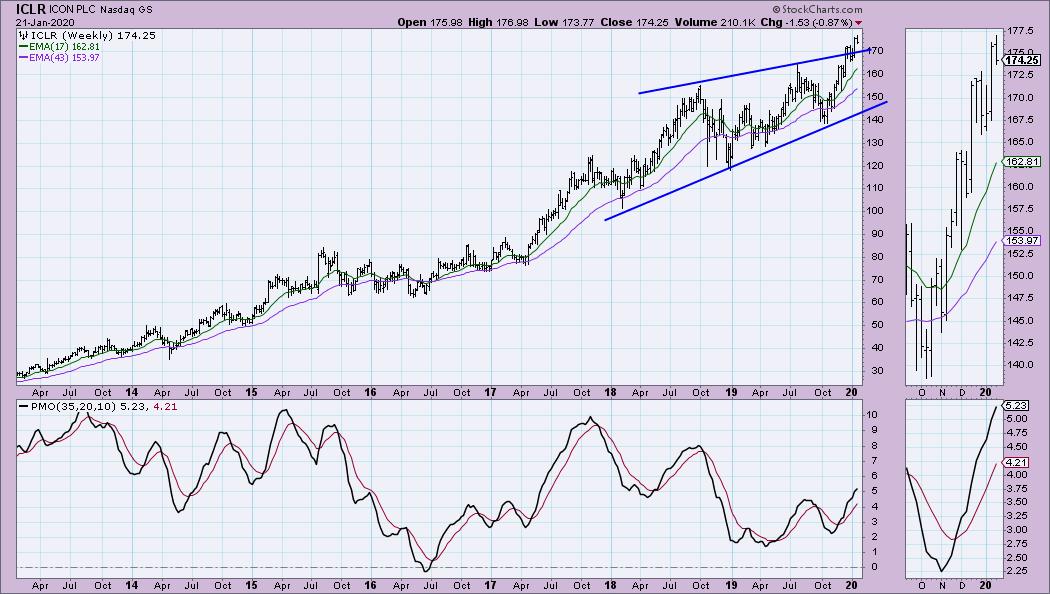This screenshot has width=1050, height=594.
Task: Click the 100 price axis label
Action: click(877, 210)
